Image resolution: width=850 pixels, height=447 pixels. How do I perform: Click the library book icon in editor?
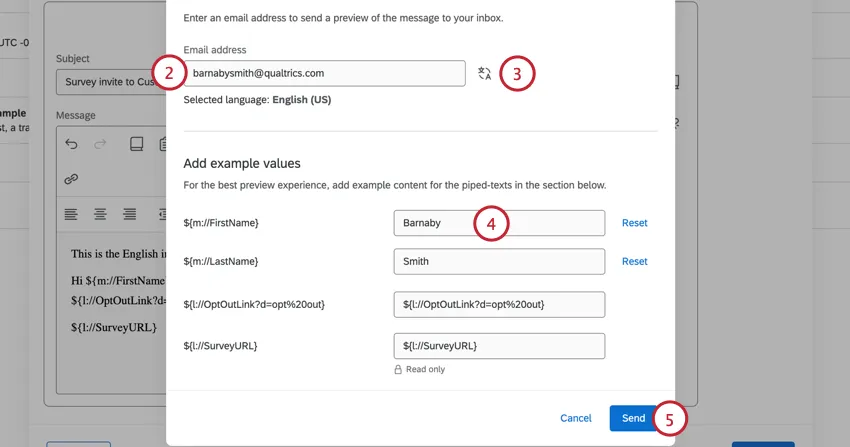137,144
